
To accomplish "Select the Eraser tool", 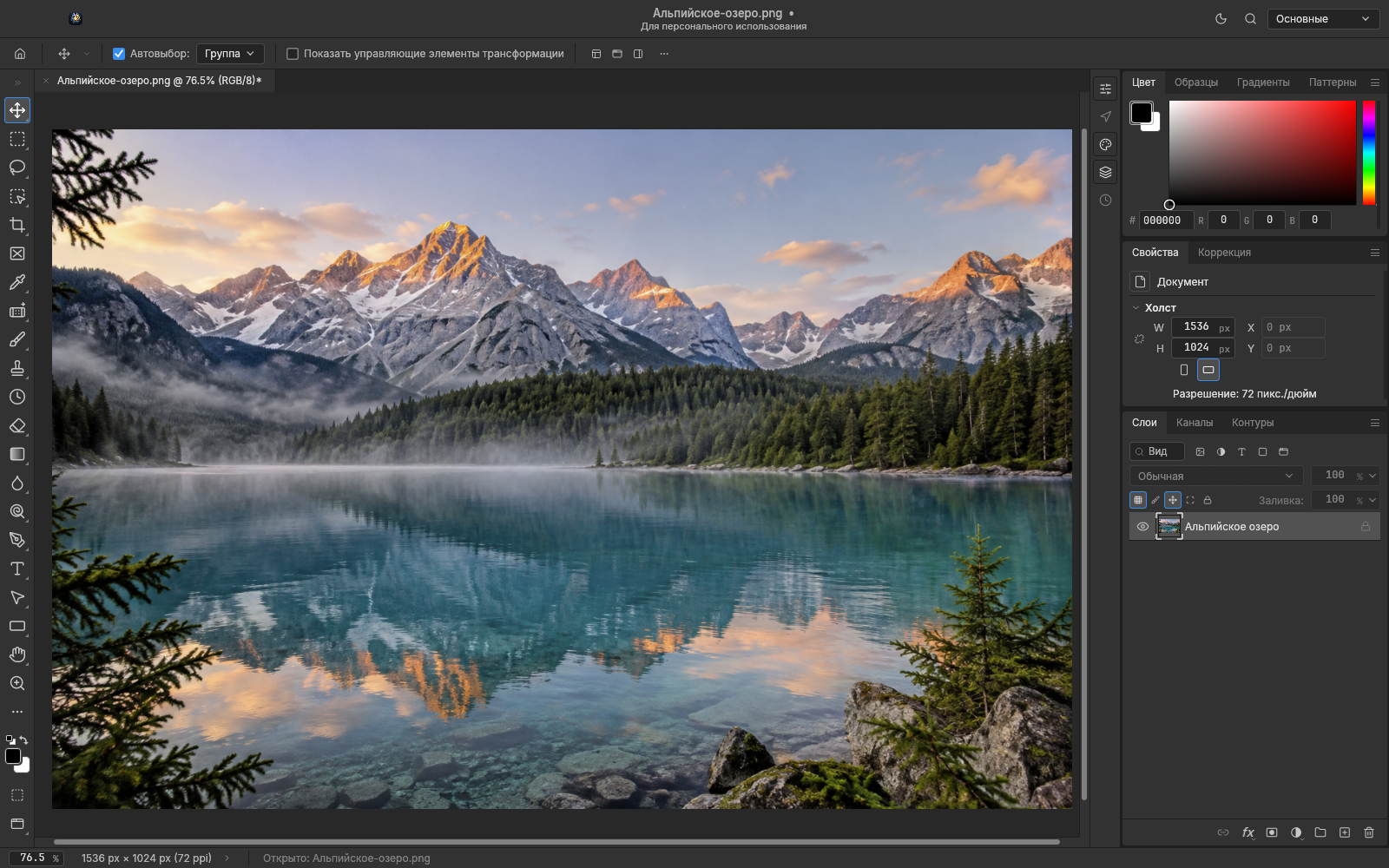I will [17, 425].
